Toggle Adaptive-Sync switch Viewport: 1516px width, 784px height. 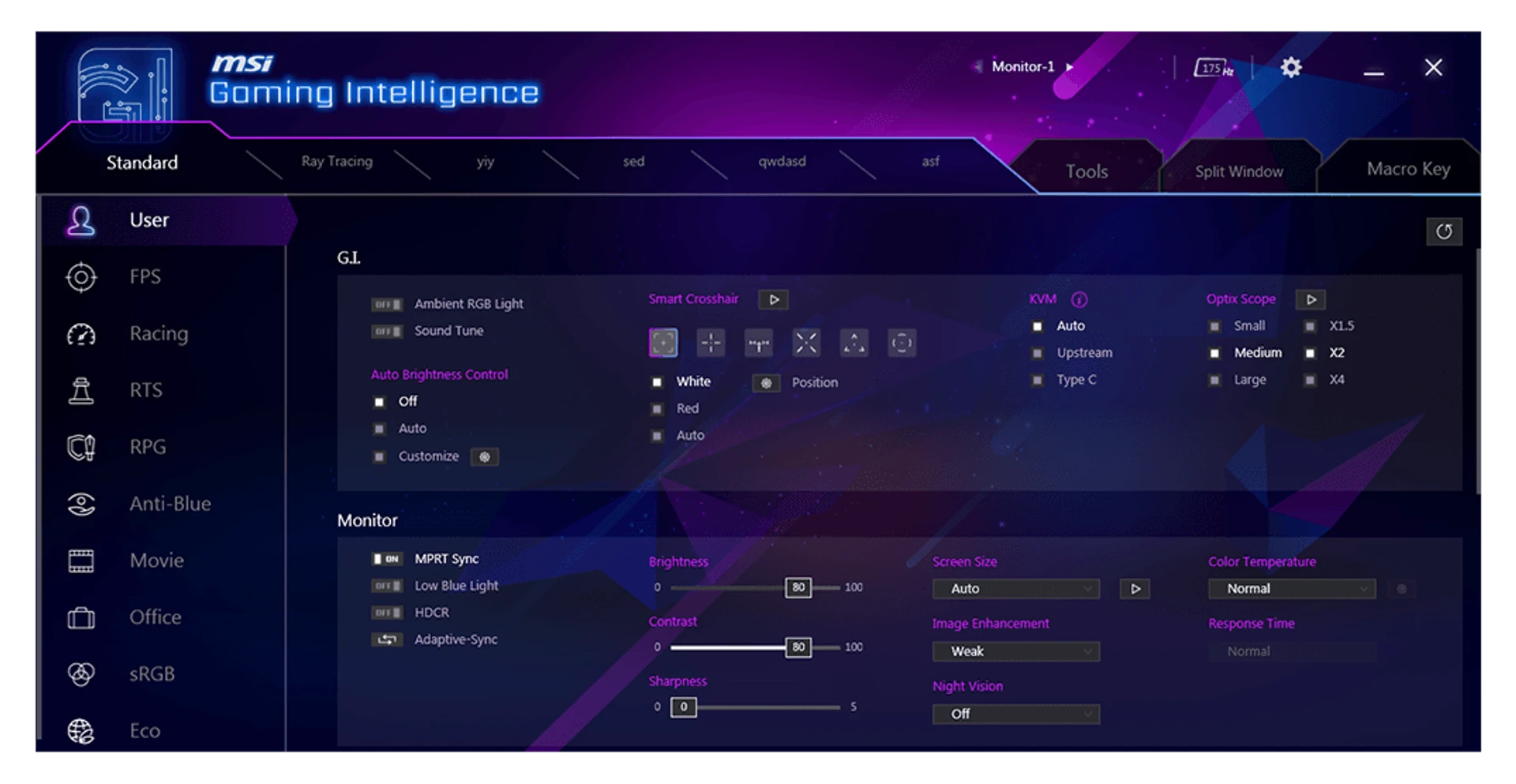(x=387, y=640)
